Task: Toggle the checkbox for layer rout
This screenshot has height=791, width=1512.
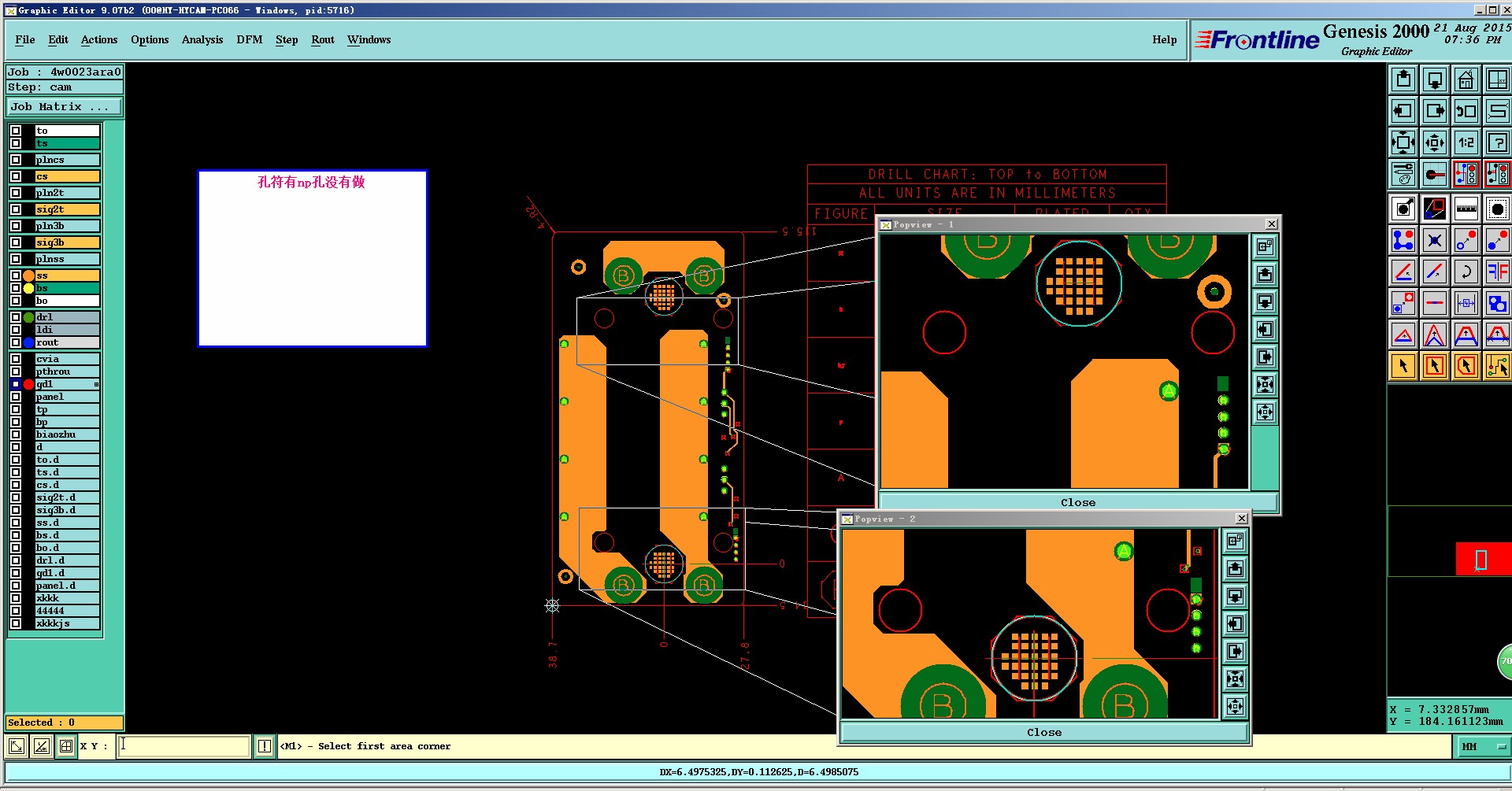Action: click(16, 342)
